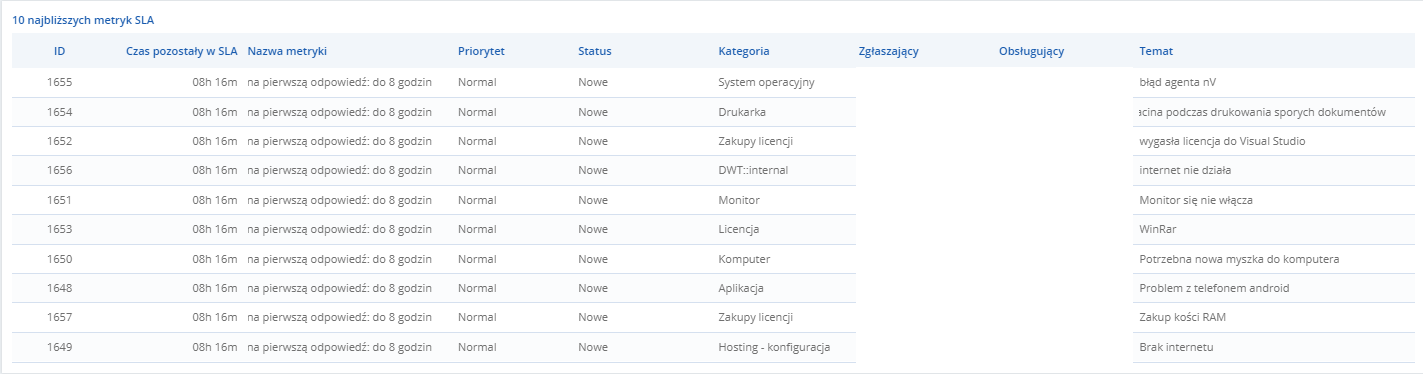The width and height of the screenshot is (1423, 374).
Task: Select ticket ID 1649
Action: tap(59, 347)
